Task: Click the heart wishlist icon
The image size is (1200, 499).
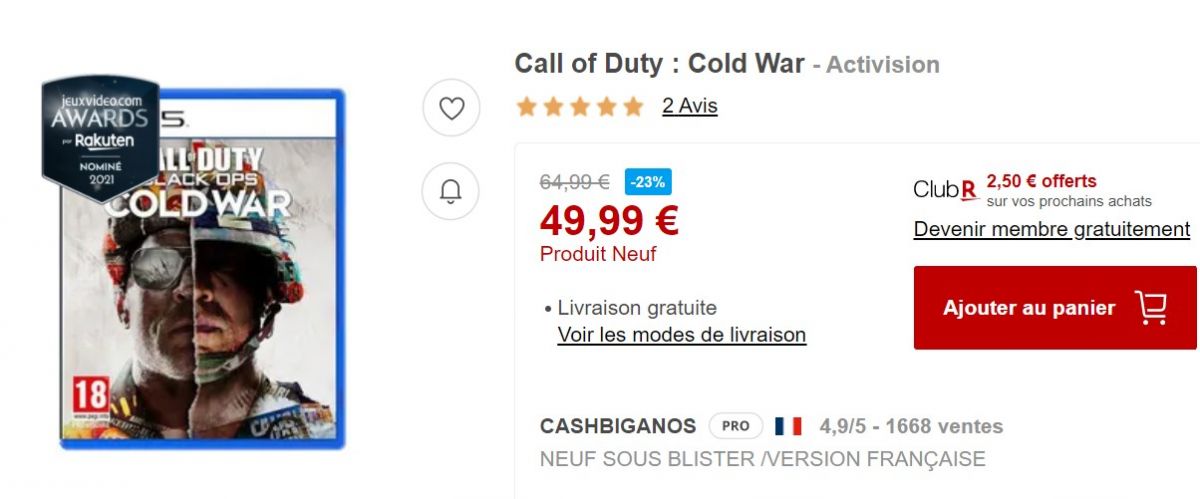Action: (452, 107)
